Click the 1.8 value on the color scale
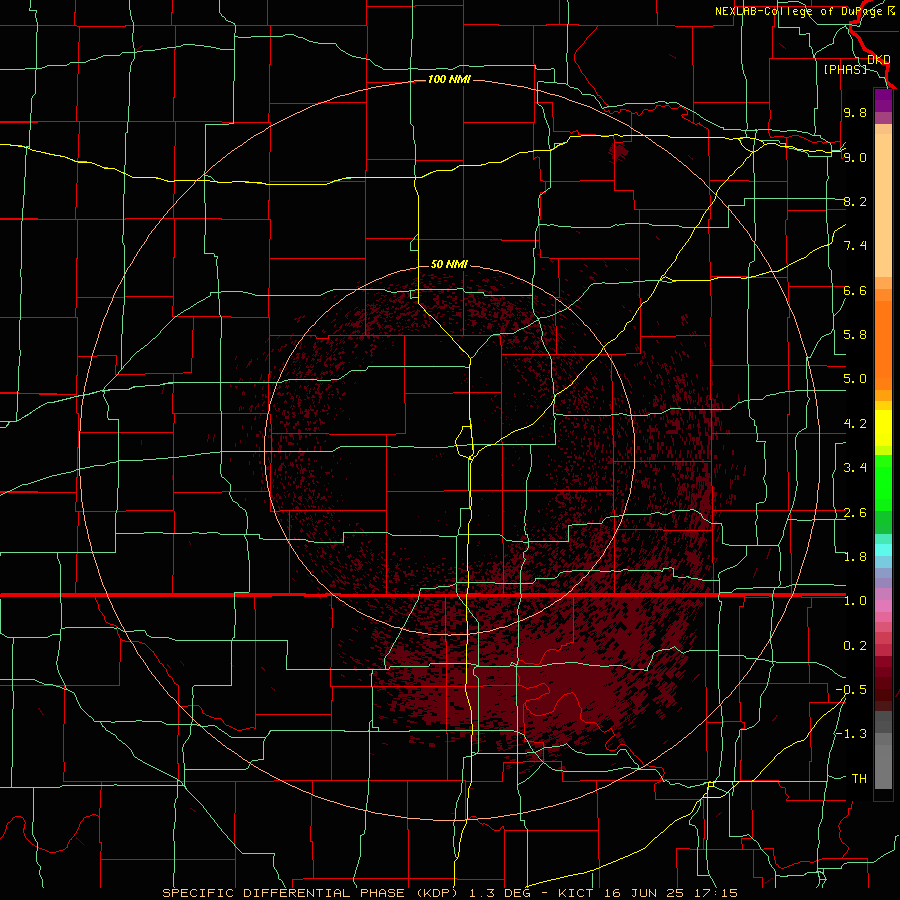The image size is (900, 900). coord(855,557)
